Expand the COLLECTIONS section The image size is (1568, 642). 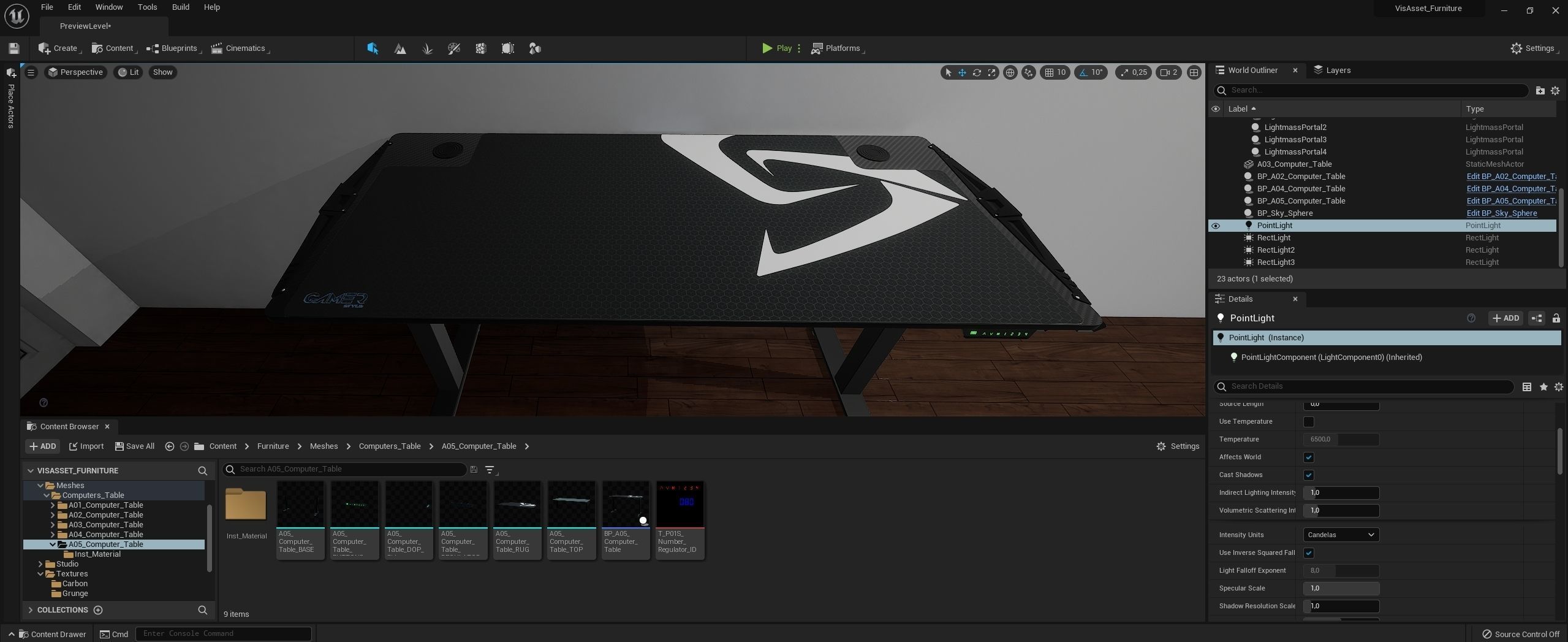(x=30, y=610)
